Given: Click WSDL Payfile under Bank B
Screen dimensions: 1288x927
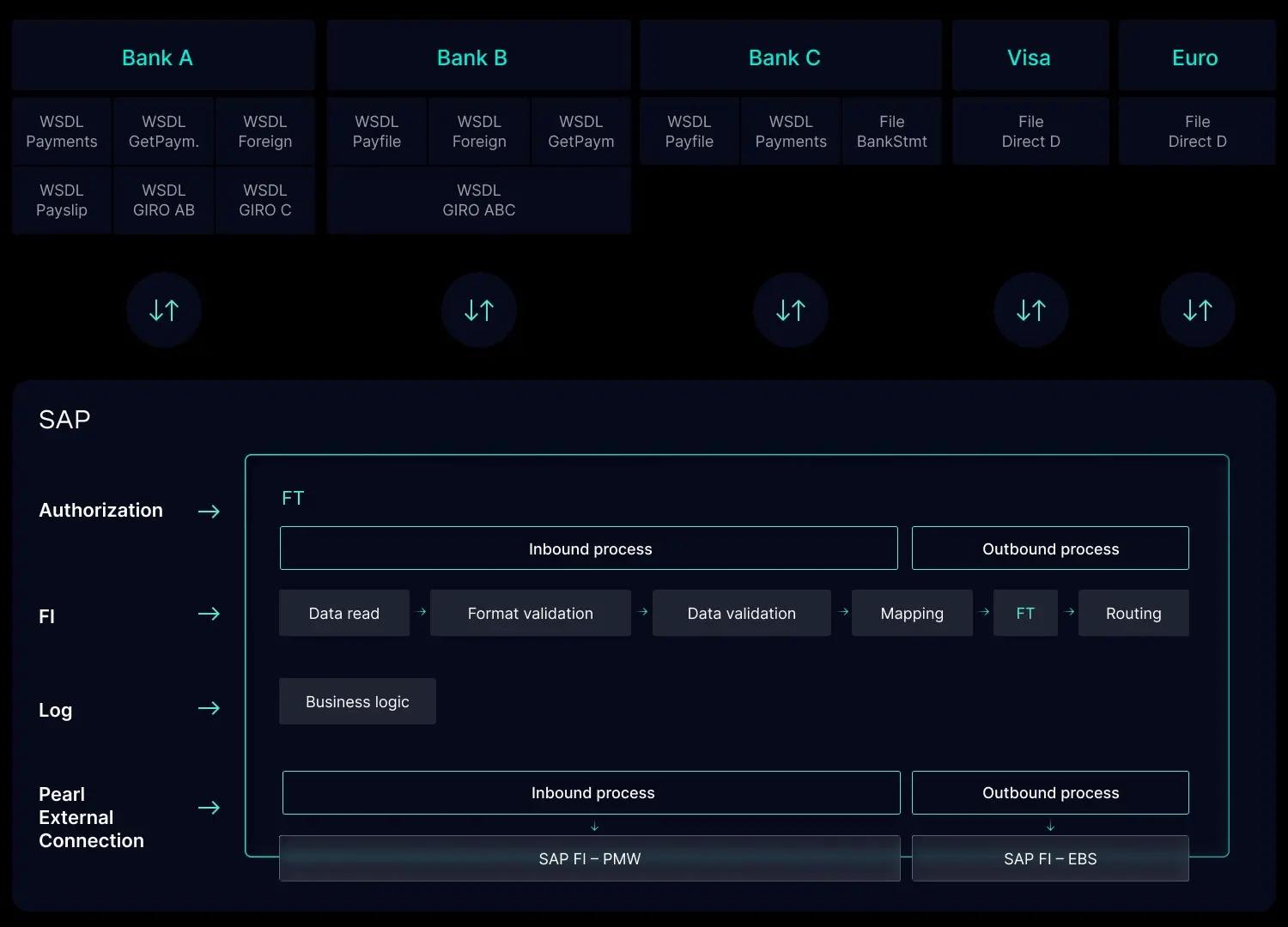Looking at the screenshot, I should pos(377,130).
